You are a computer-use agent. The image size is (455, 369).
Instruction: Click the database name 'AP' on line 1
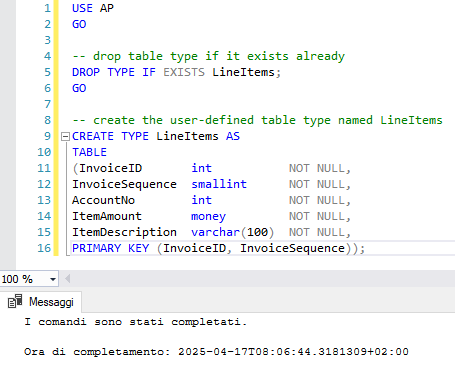[107, 8]
